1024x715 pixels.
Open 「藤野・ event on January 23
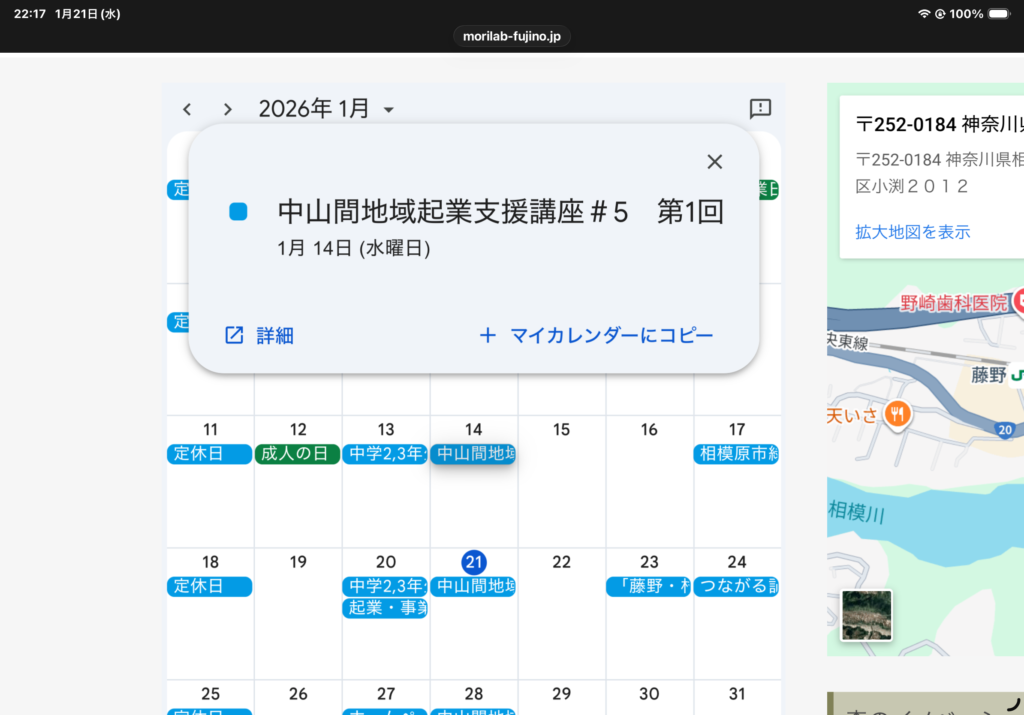(648, 587)
